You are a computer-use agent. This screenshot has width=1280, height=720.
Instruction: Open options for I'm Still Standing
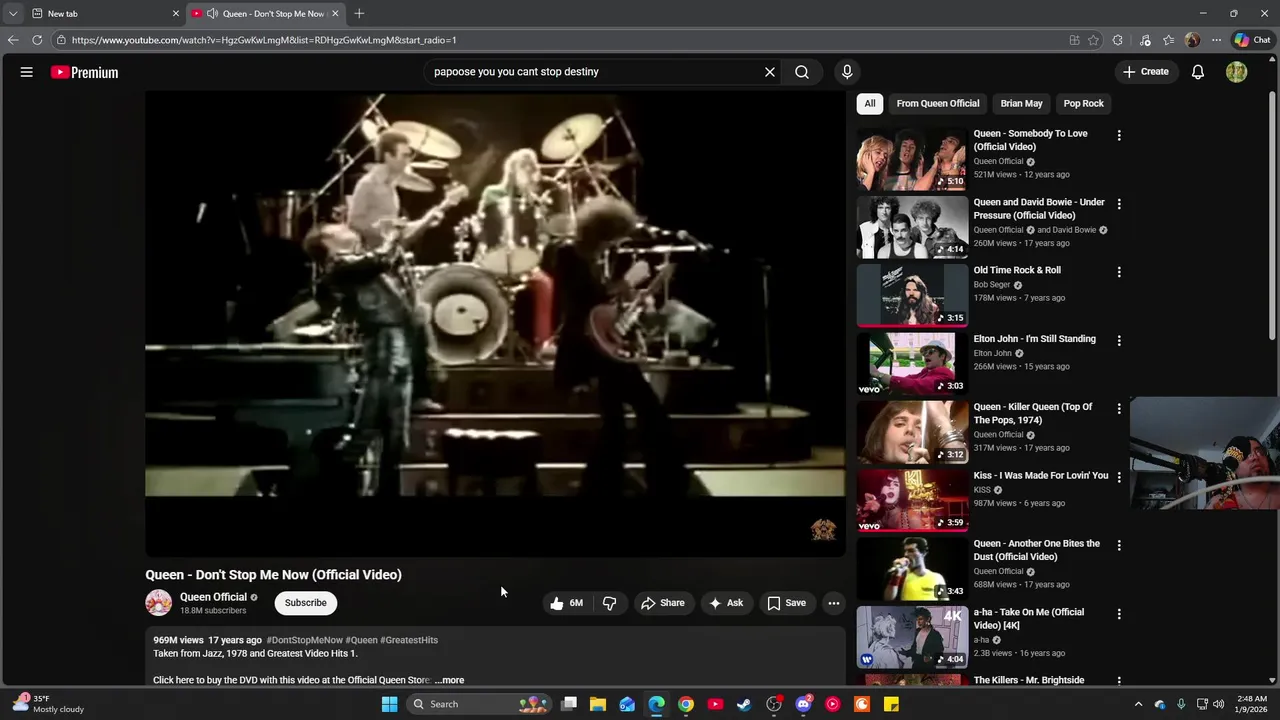[1119, 340]
